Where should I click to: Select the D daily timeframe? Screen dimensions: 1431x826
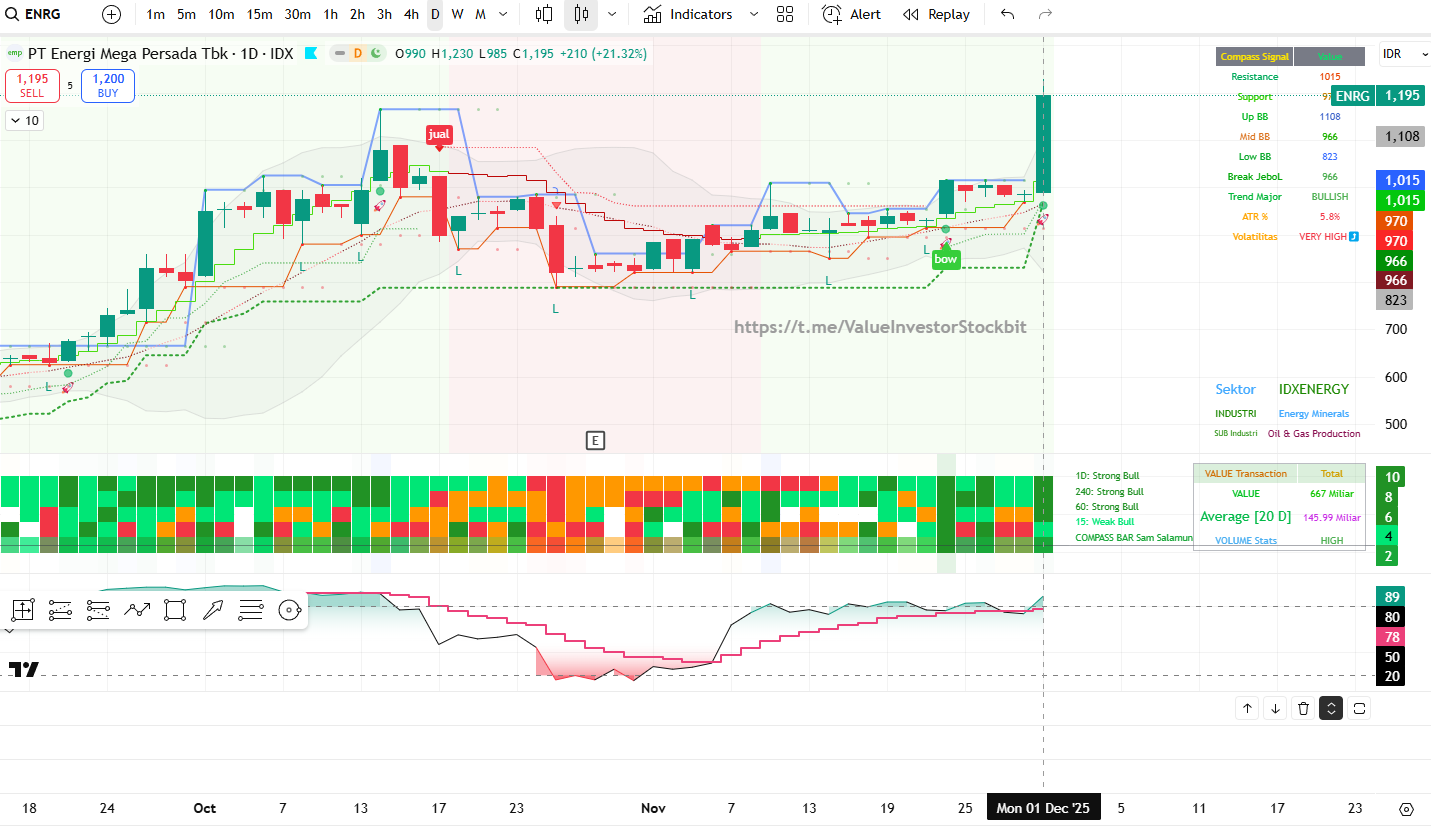point(435,14)
